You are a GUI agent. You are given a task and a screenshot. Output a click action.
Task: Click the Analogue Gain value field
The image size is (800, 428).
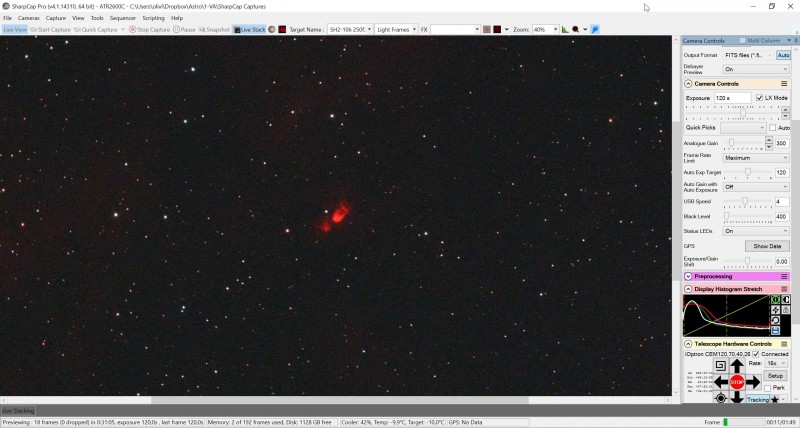click(782, 143)
